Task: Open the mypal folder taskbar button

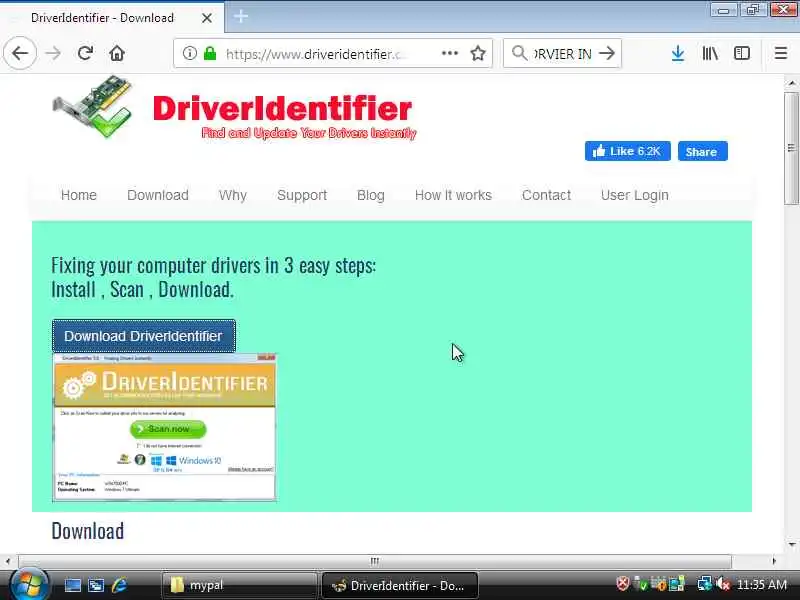Action: coord(239,585)
